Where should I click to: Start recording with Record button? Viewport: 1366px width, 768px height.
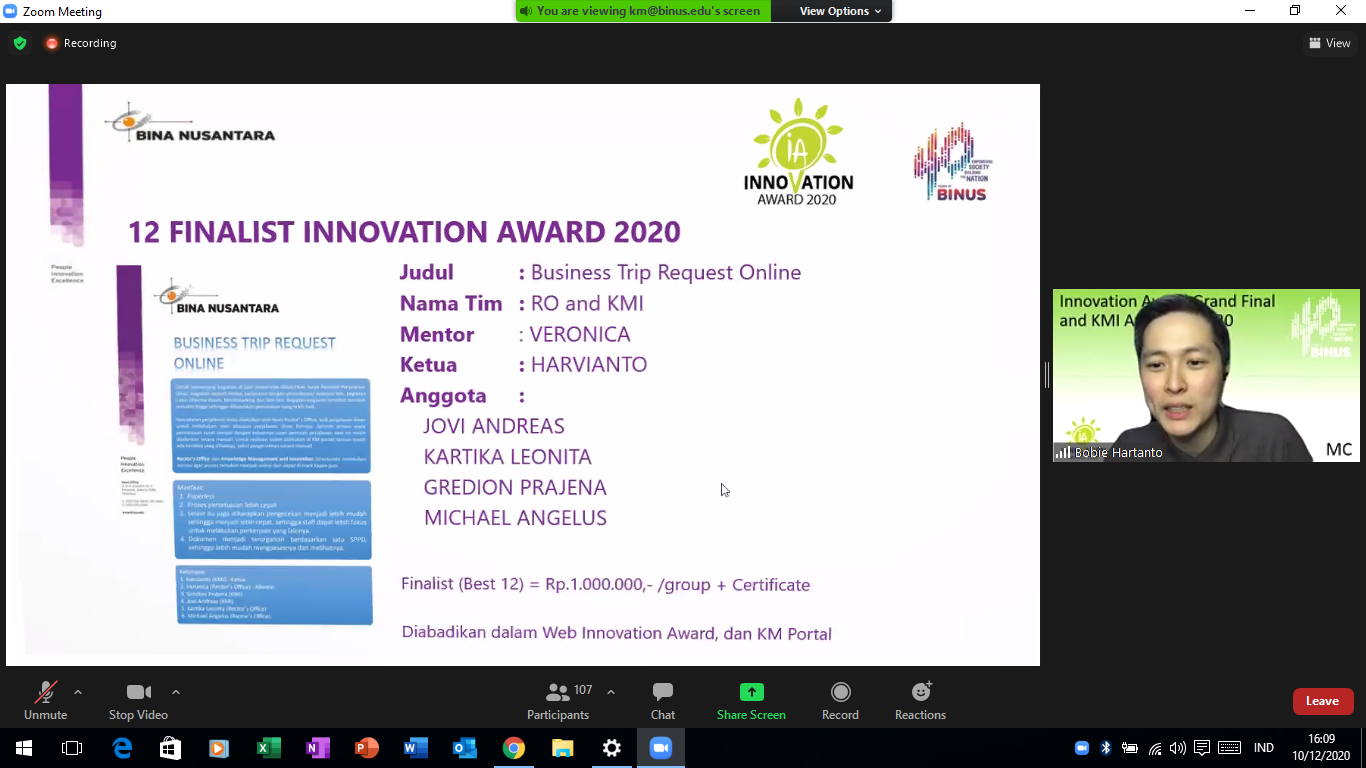pos(840,701)
